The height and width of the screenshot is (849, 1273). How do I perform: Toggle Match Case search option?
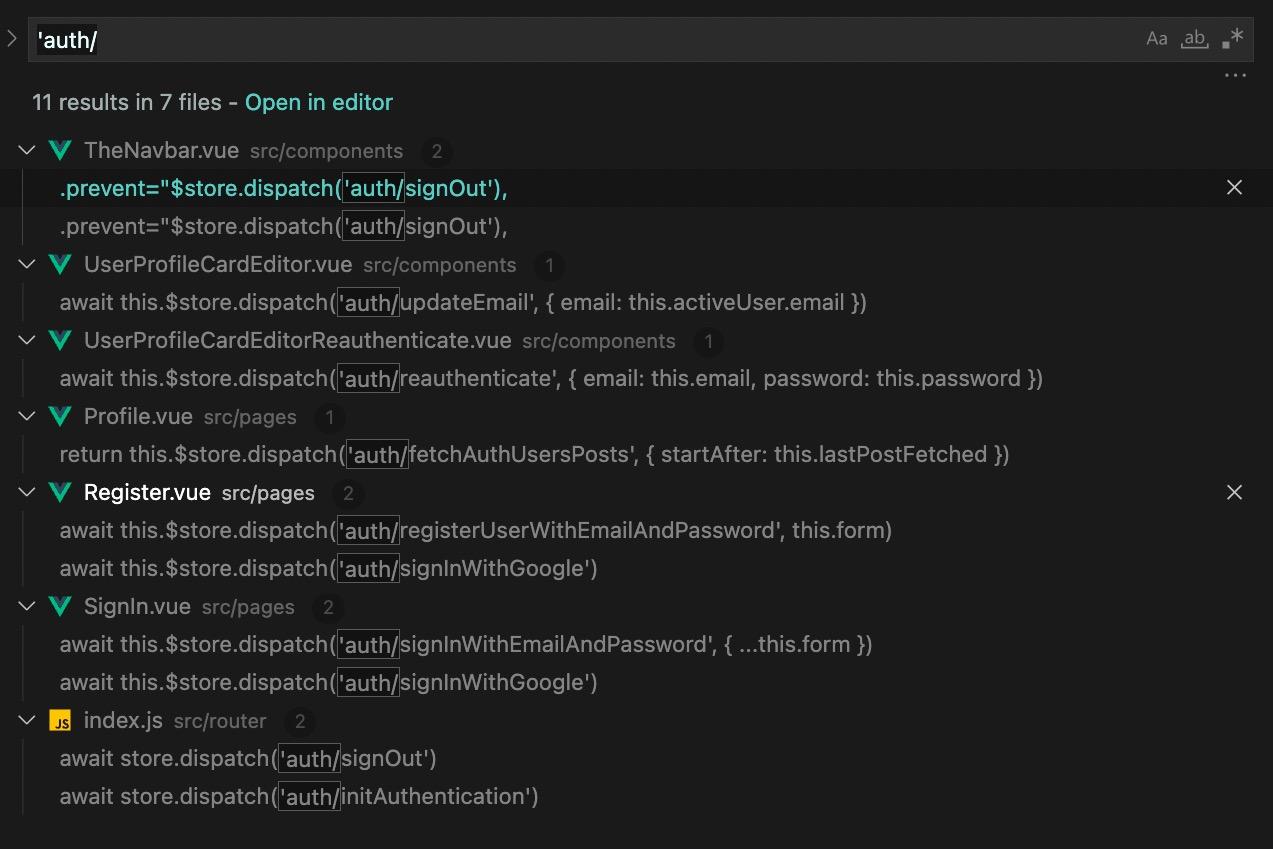point(1156,39)
